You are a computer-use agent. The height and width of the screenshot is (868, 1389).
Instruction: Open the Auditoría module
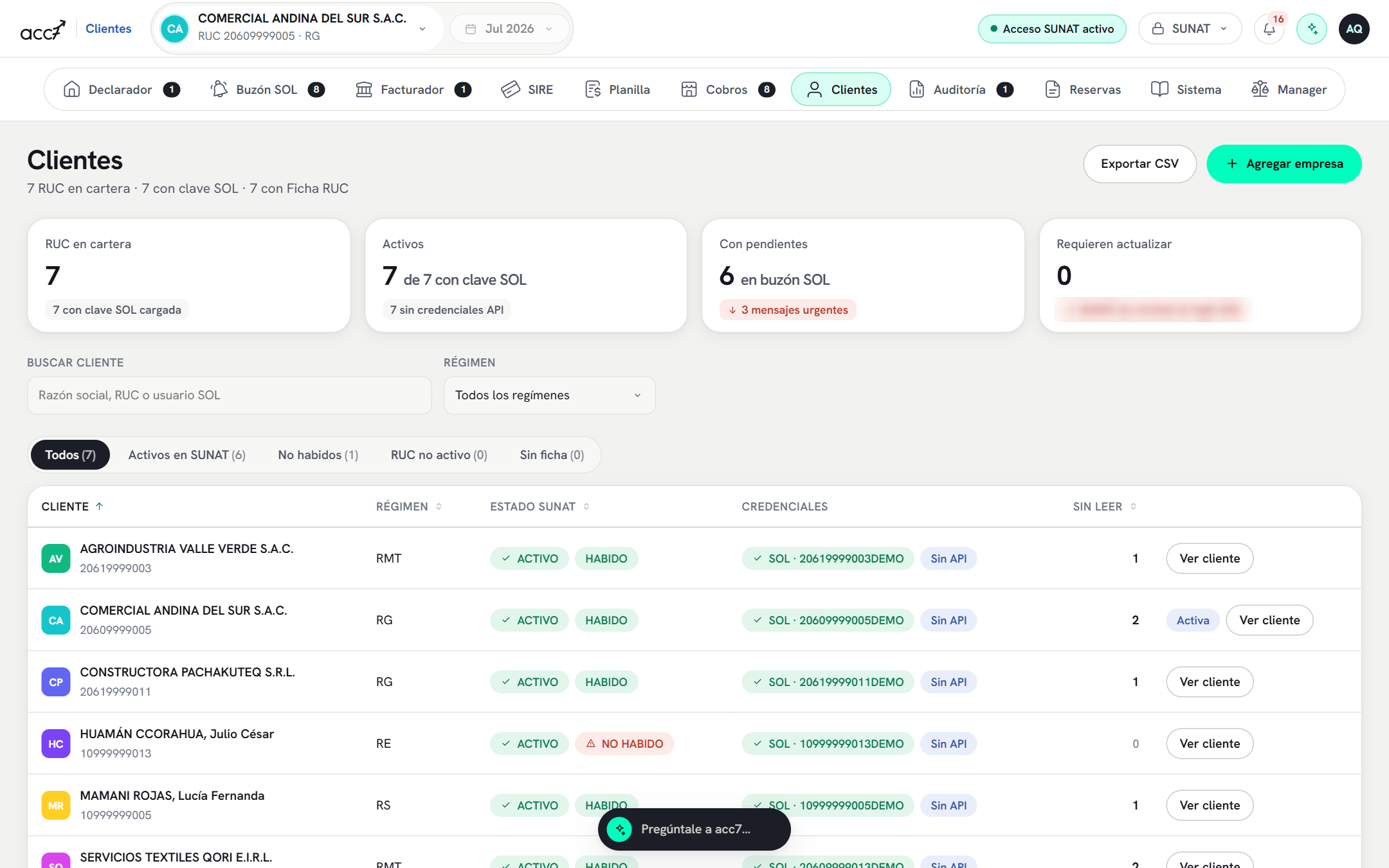tap(961, 89)
